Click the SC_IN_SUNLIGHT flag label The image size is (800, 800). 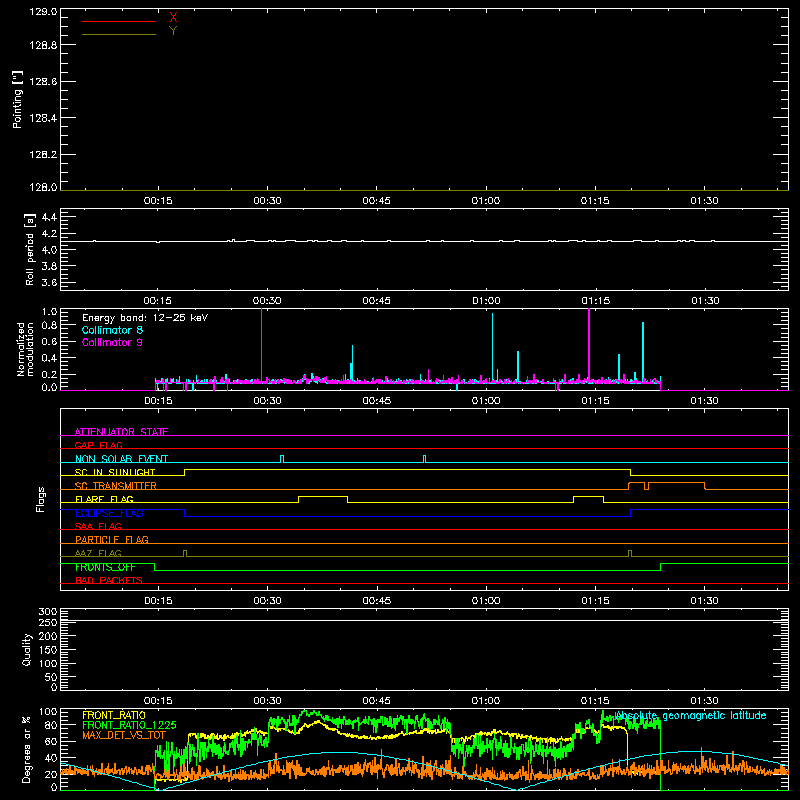pos(115,472)
